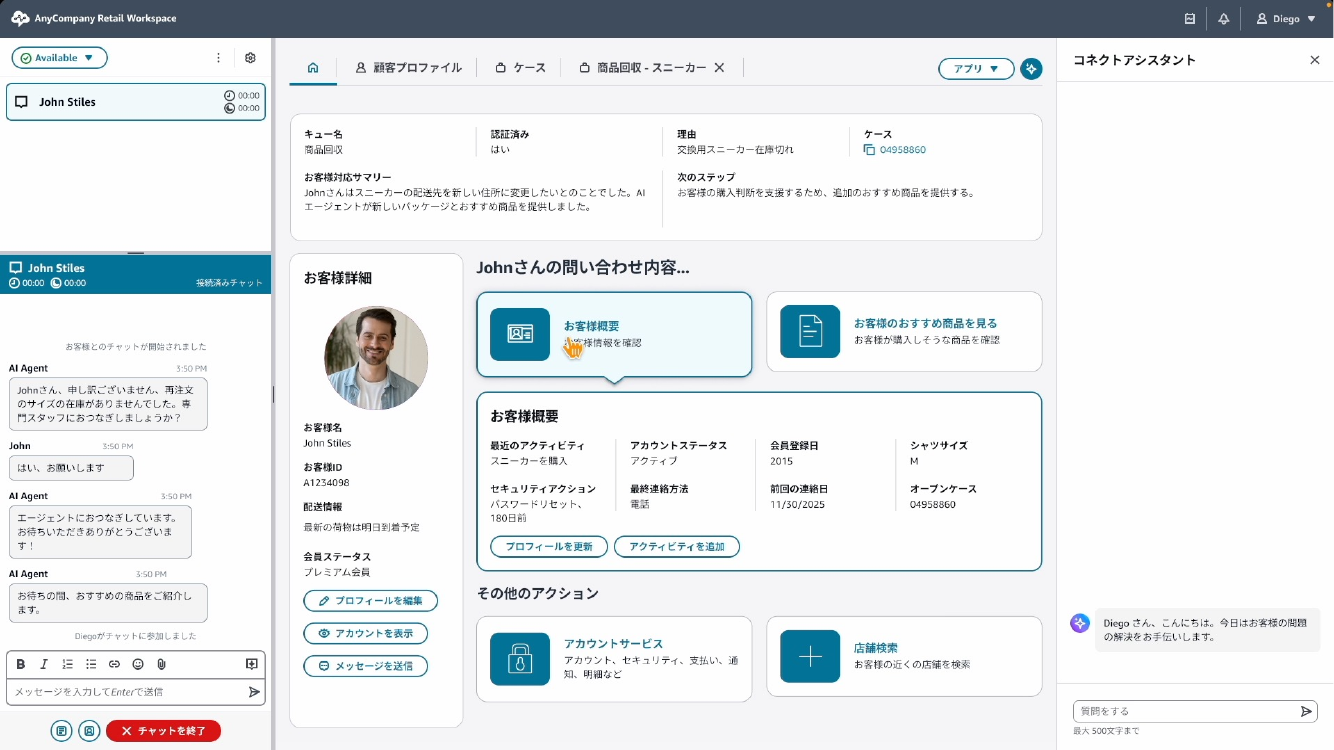Toggle bold formatting in chat editor

(x=21, y=664)
